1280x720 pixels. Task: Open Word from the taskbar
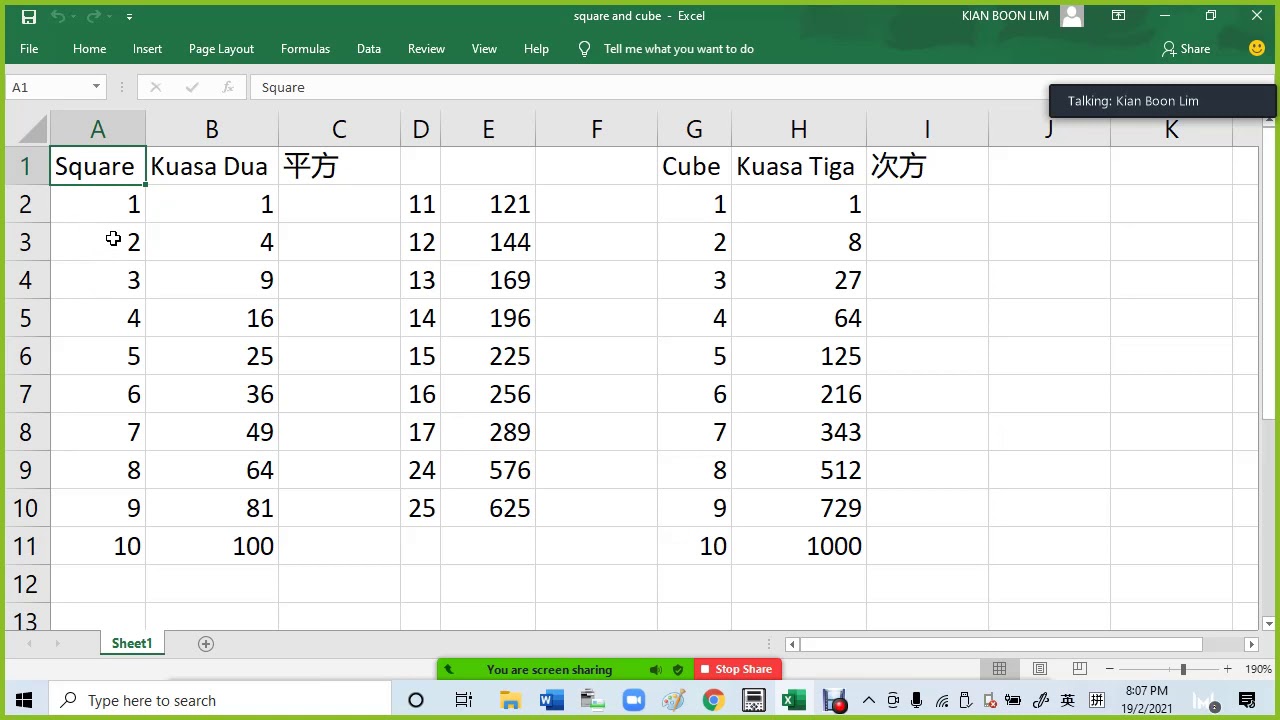pyautogui.click(x=551, y=700)
